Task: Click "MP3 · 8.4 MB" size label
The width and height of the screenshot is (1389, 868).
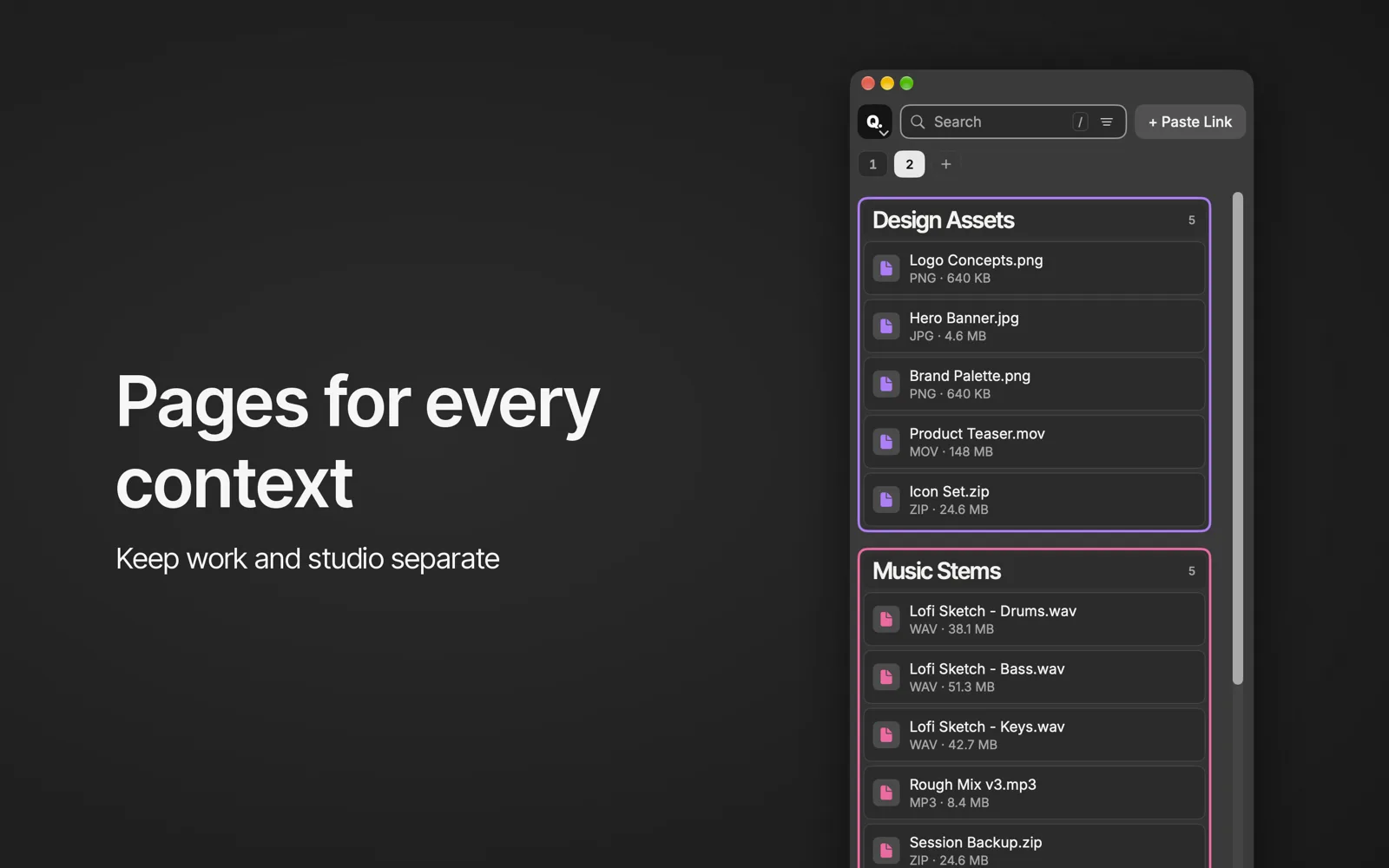Action: 949,803
